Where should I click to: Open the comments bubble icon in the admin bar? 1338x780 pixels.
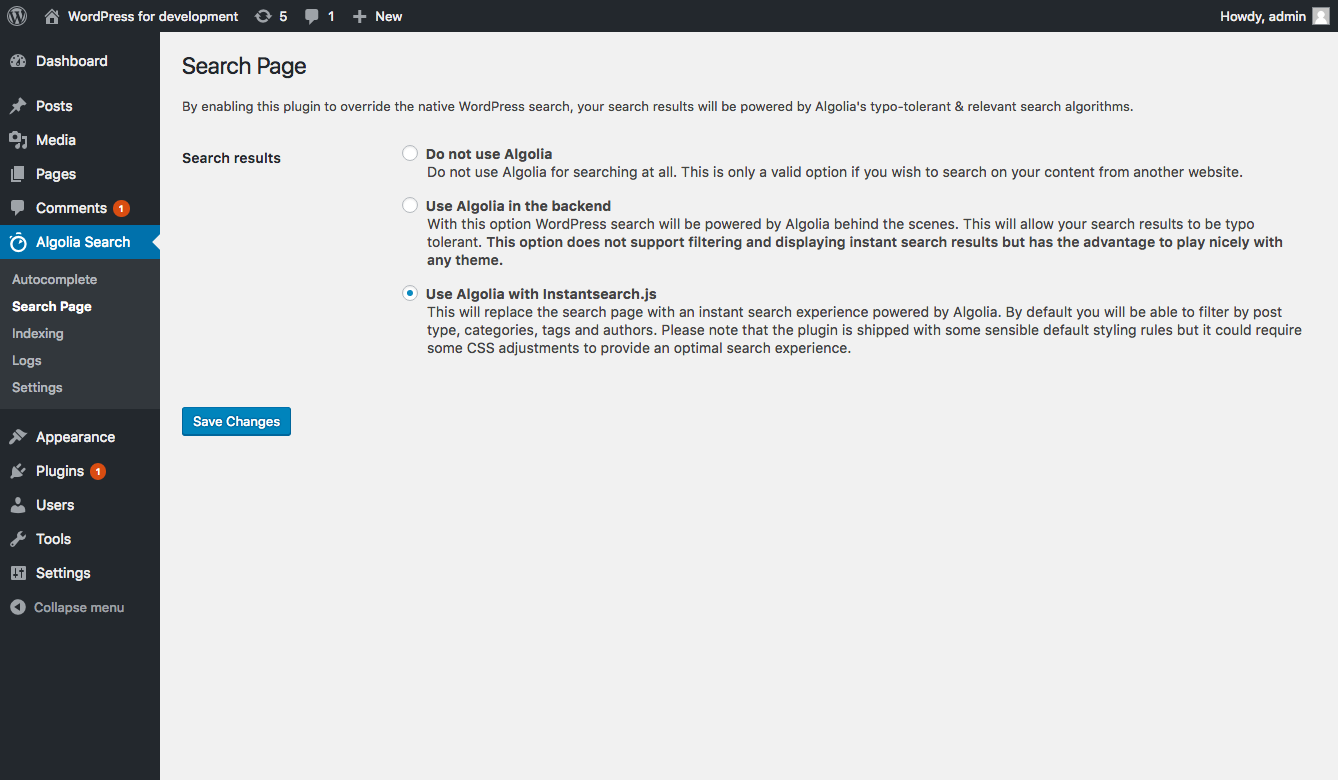click(312, 16)
